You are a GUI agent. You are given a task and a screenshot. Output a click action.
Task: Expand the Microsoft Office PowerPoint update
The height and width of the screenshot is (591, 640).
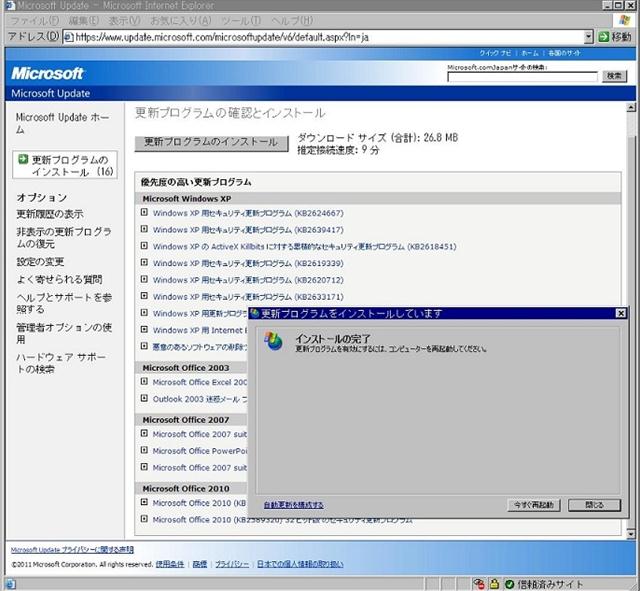(144, 450)
